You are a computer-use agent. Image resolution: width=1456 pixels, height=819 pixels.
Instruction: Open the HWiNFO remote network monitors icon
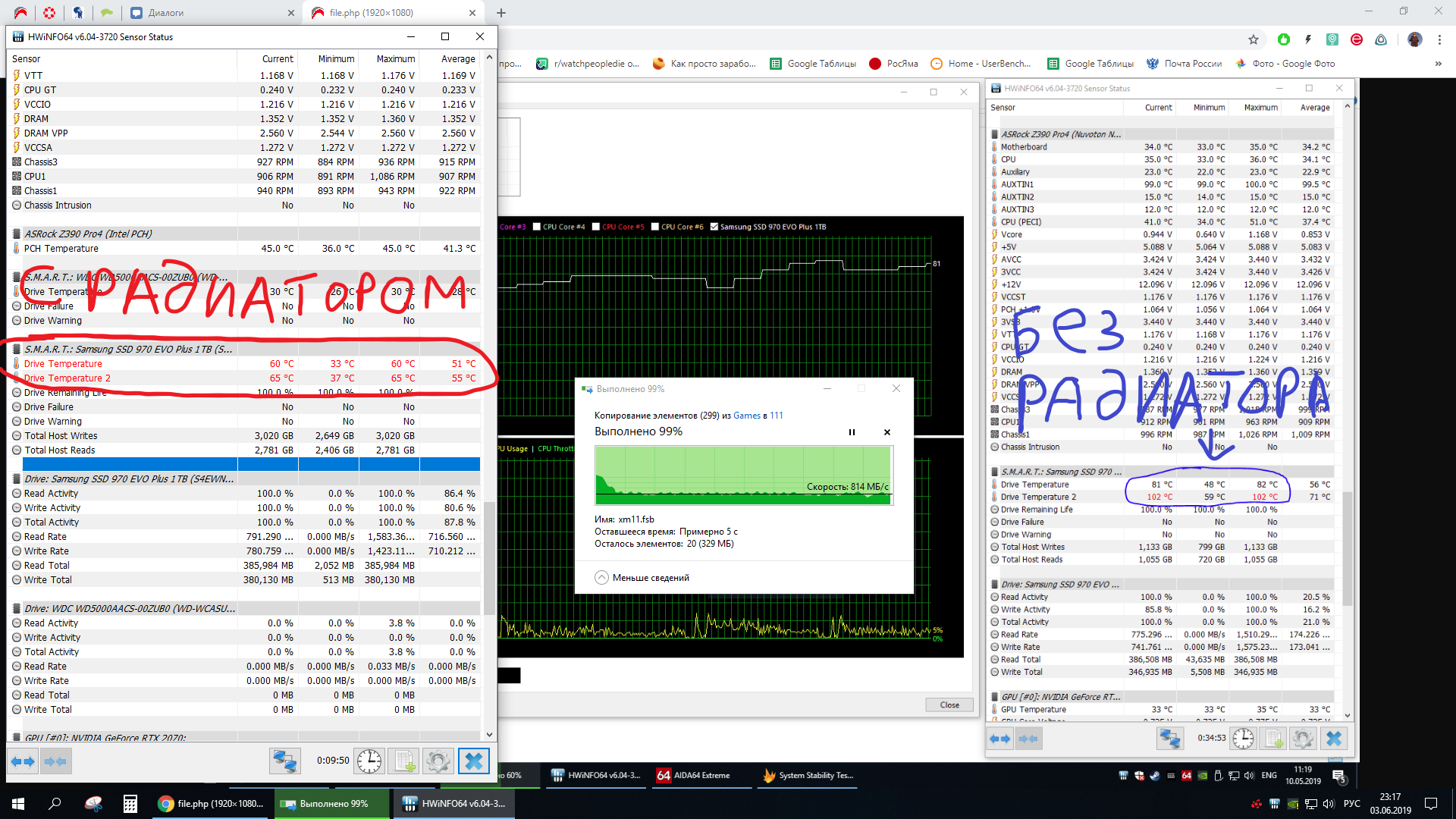pyautogui.click(x=285, y=761)
